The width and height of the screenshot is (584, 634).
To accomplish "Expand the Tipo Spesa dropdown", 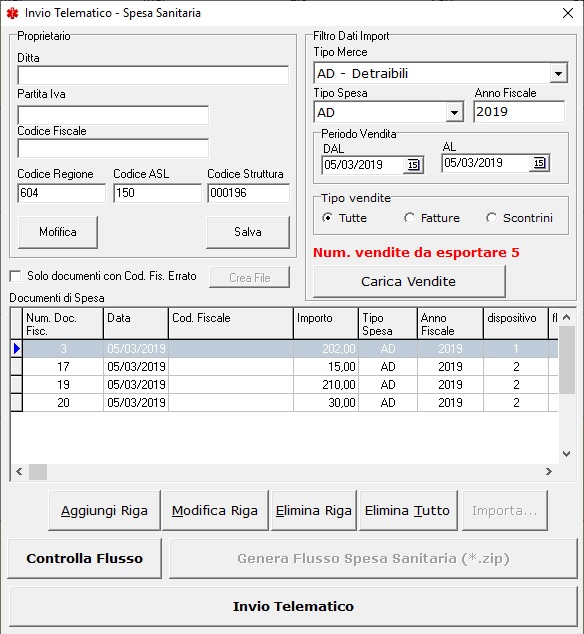I will click(455, 112).
